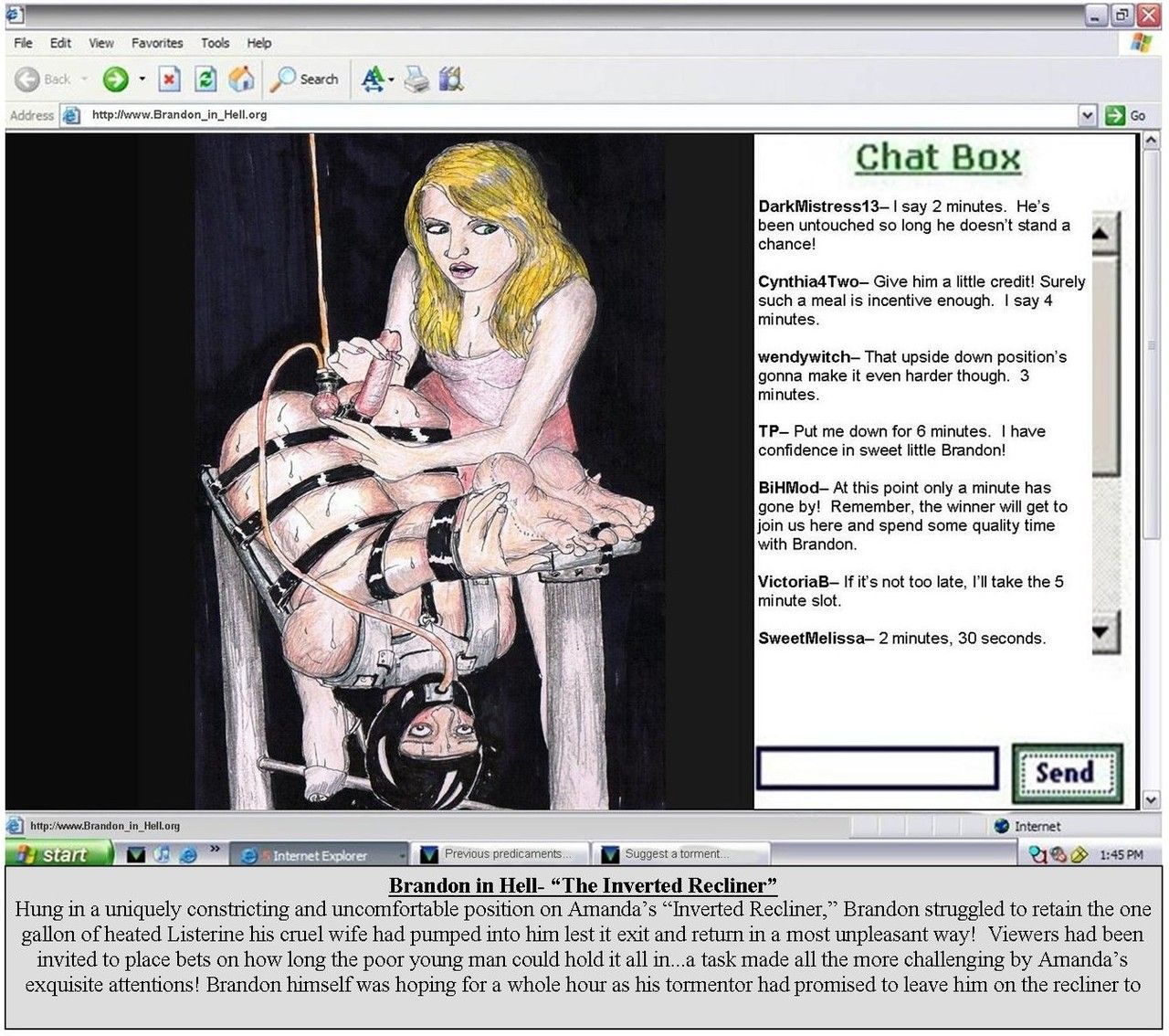Click the chat message input field
The height and width of the screenshot is (1036, 1169).
(x=877, y=768)
